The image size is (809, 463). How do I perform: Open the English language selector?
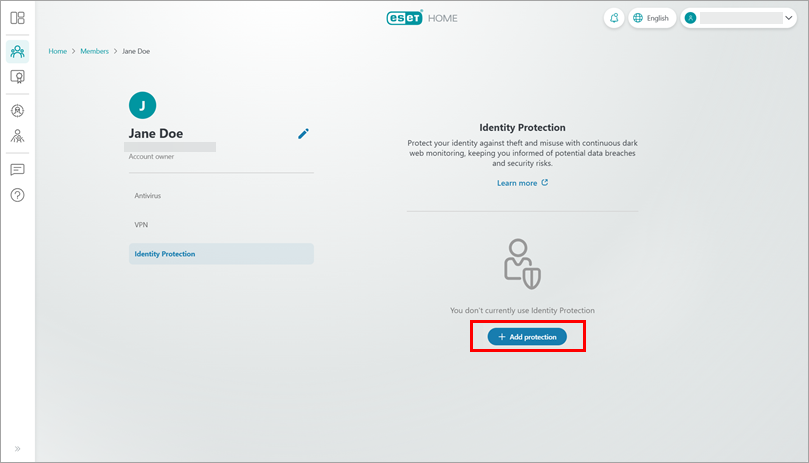point(651,18)
